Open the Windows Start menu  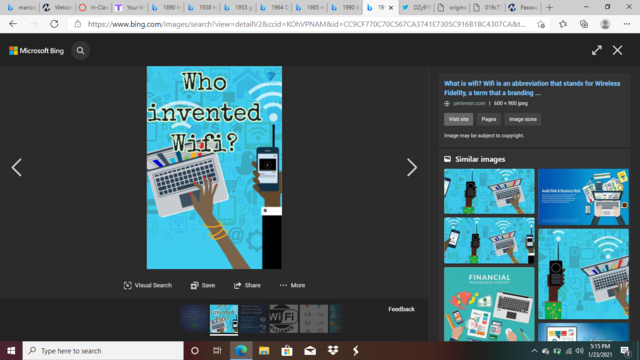(x=11, y=351)
